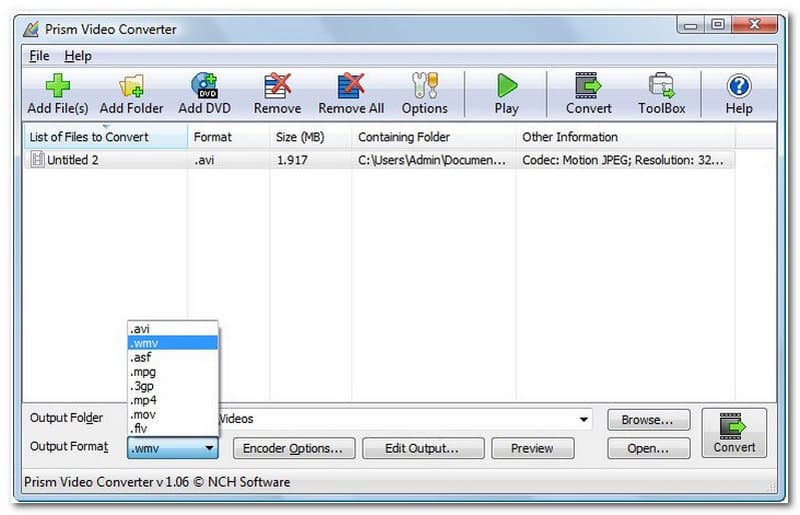Choose .asf from the format list

coord(172,357)
